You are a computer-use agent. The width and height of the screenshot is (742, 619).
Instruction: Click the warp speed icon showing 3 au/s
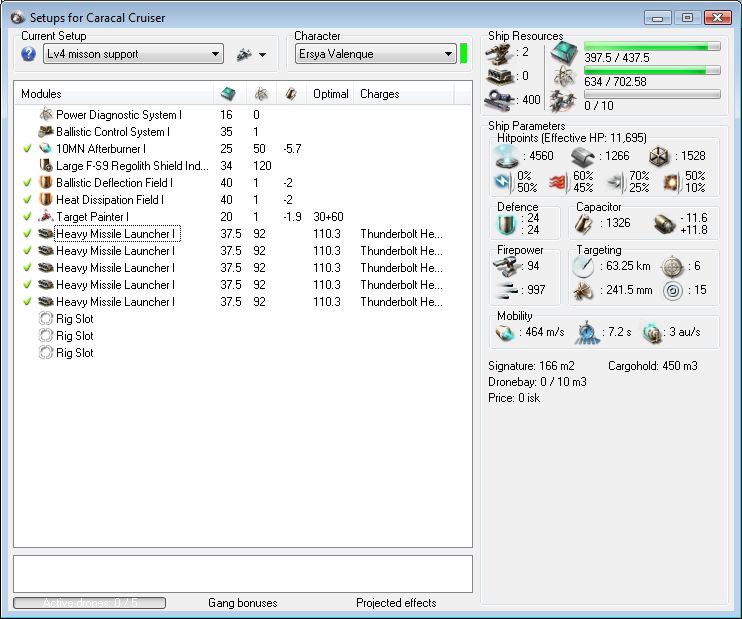coord(651,333)
